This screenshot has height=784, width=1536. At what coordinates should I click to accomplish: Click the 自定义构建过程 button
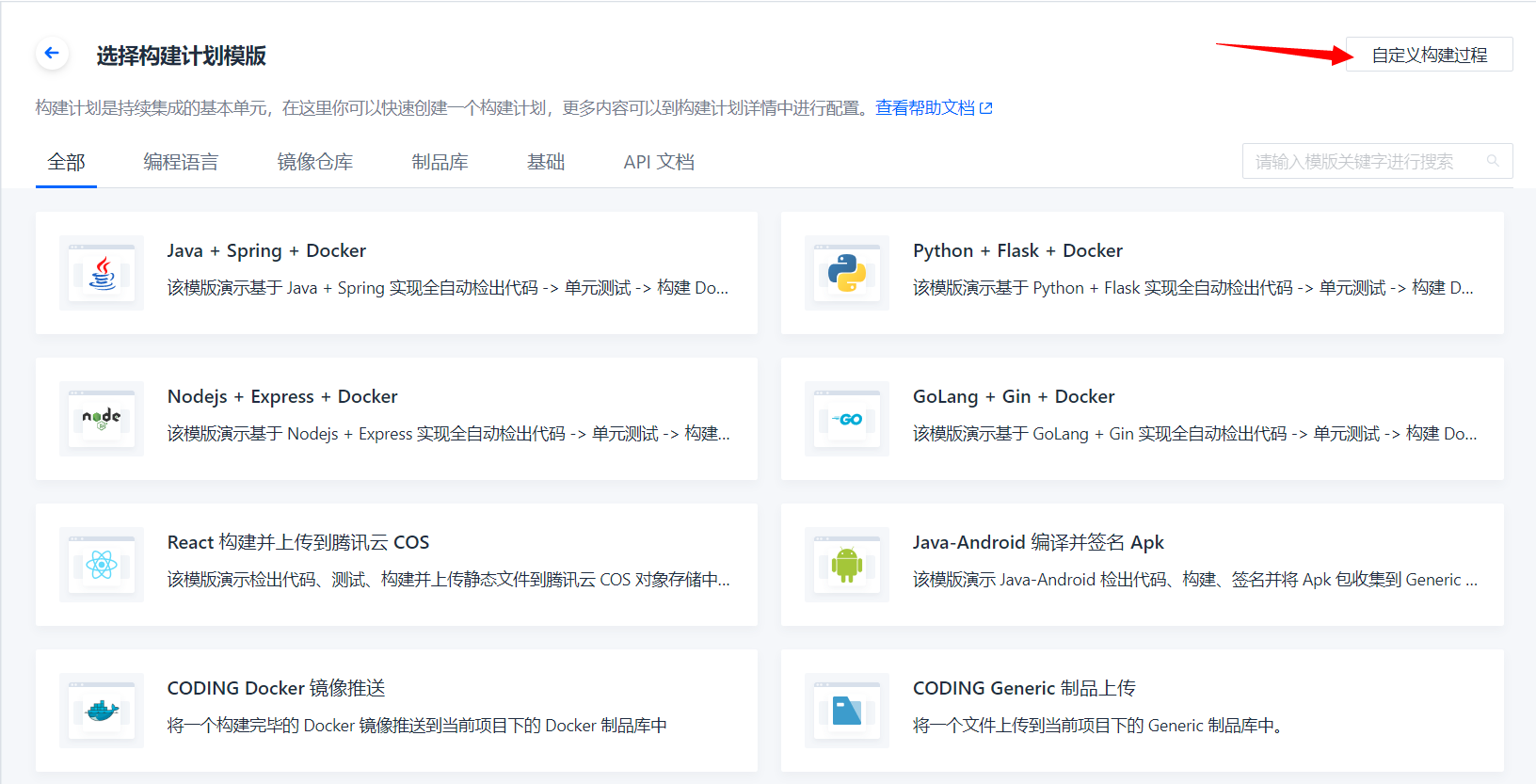coord(1430,55)
